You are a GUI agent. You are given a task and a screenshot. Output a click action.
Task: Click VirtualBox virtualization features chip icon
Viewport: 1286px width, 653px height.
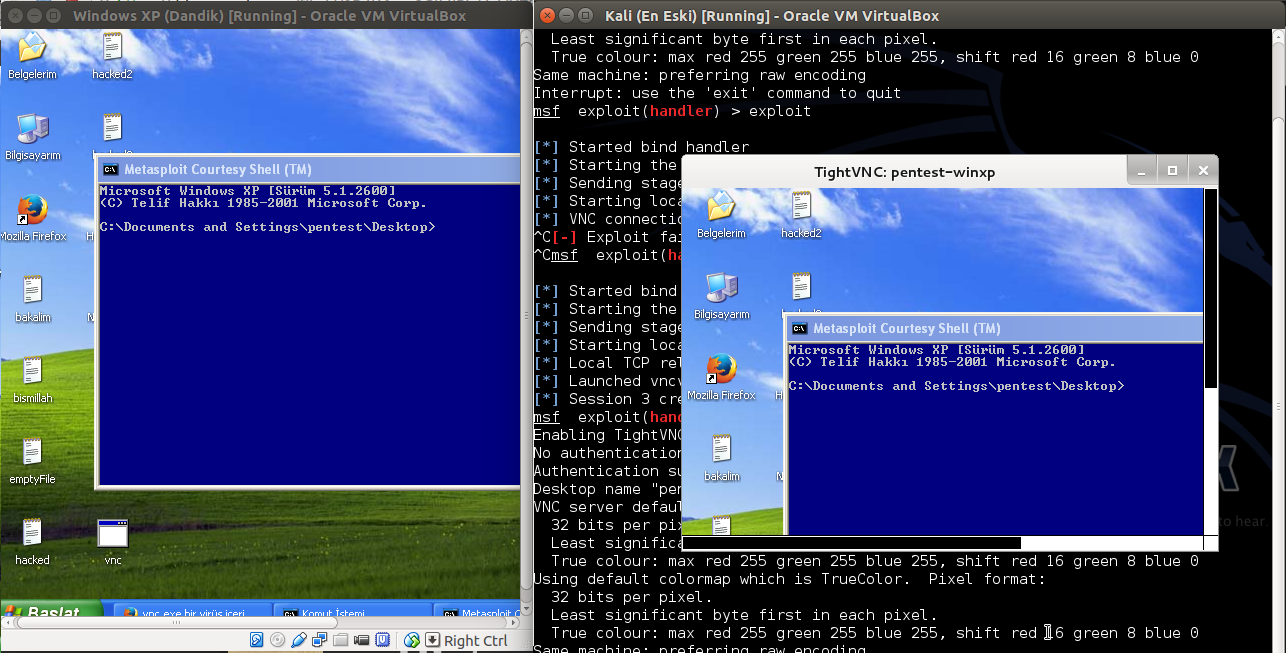382,640
